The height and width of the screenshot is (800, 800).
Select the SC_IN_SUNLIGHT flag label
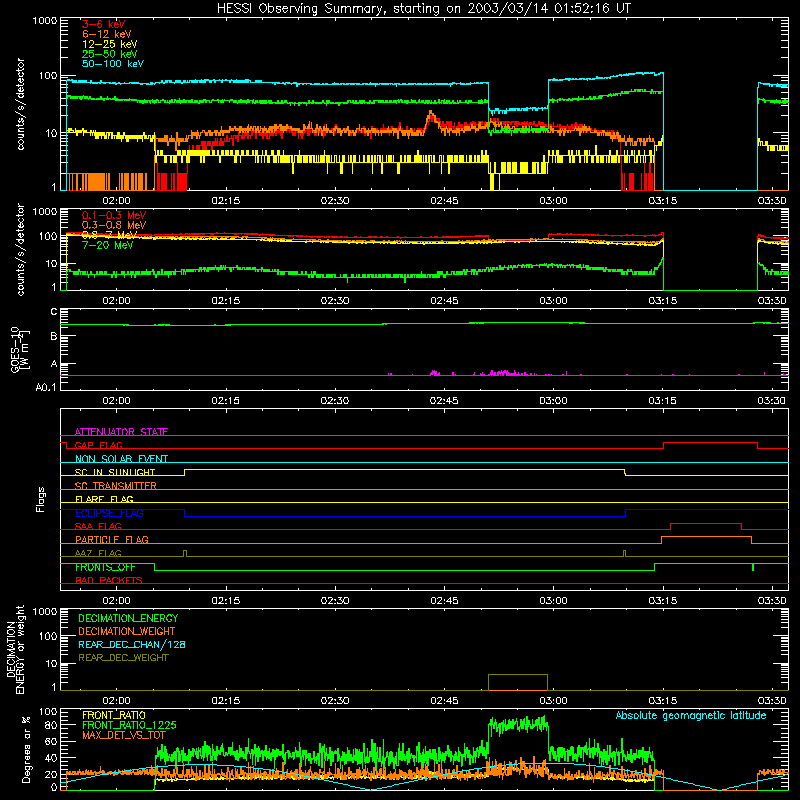pos(115,472)
